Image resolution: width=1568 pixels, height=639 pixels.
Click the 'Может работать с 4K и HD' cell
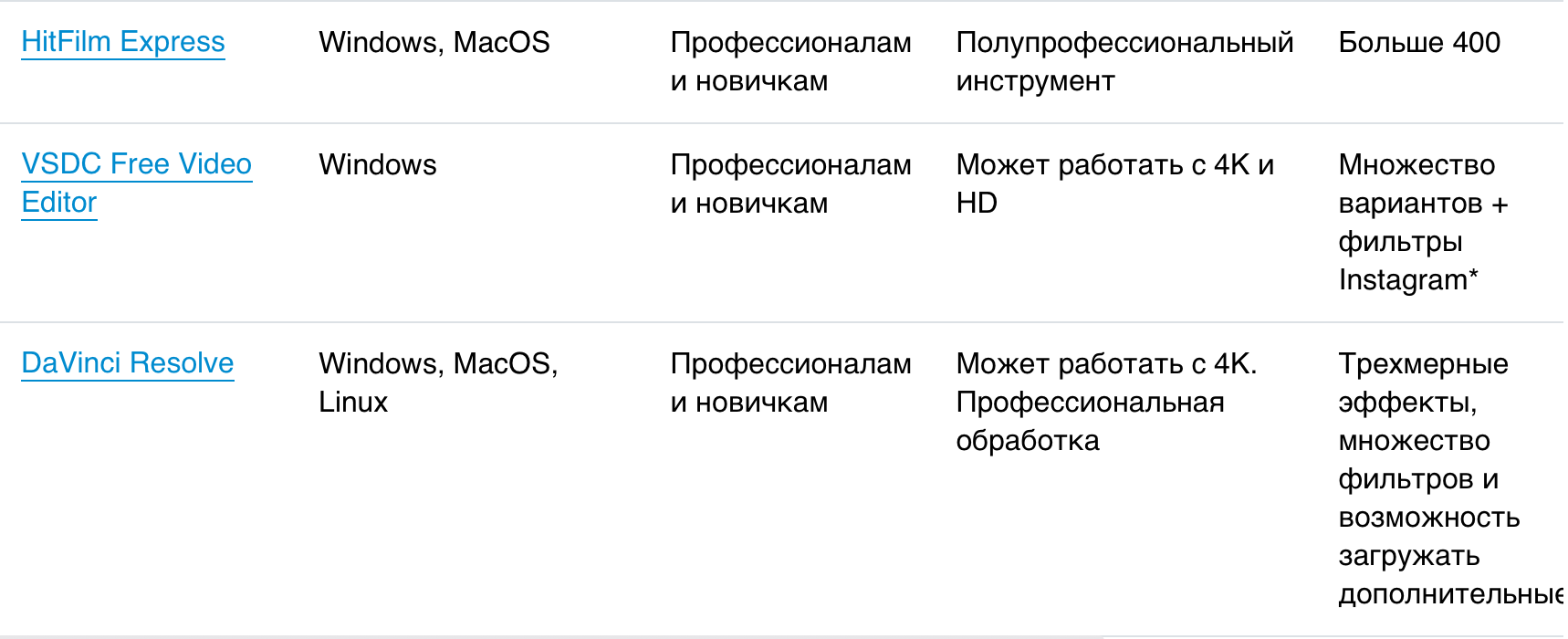pos(1114,183)
